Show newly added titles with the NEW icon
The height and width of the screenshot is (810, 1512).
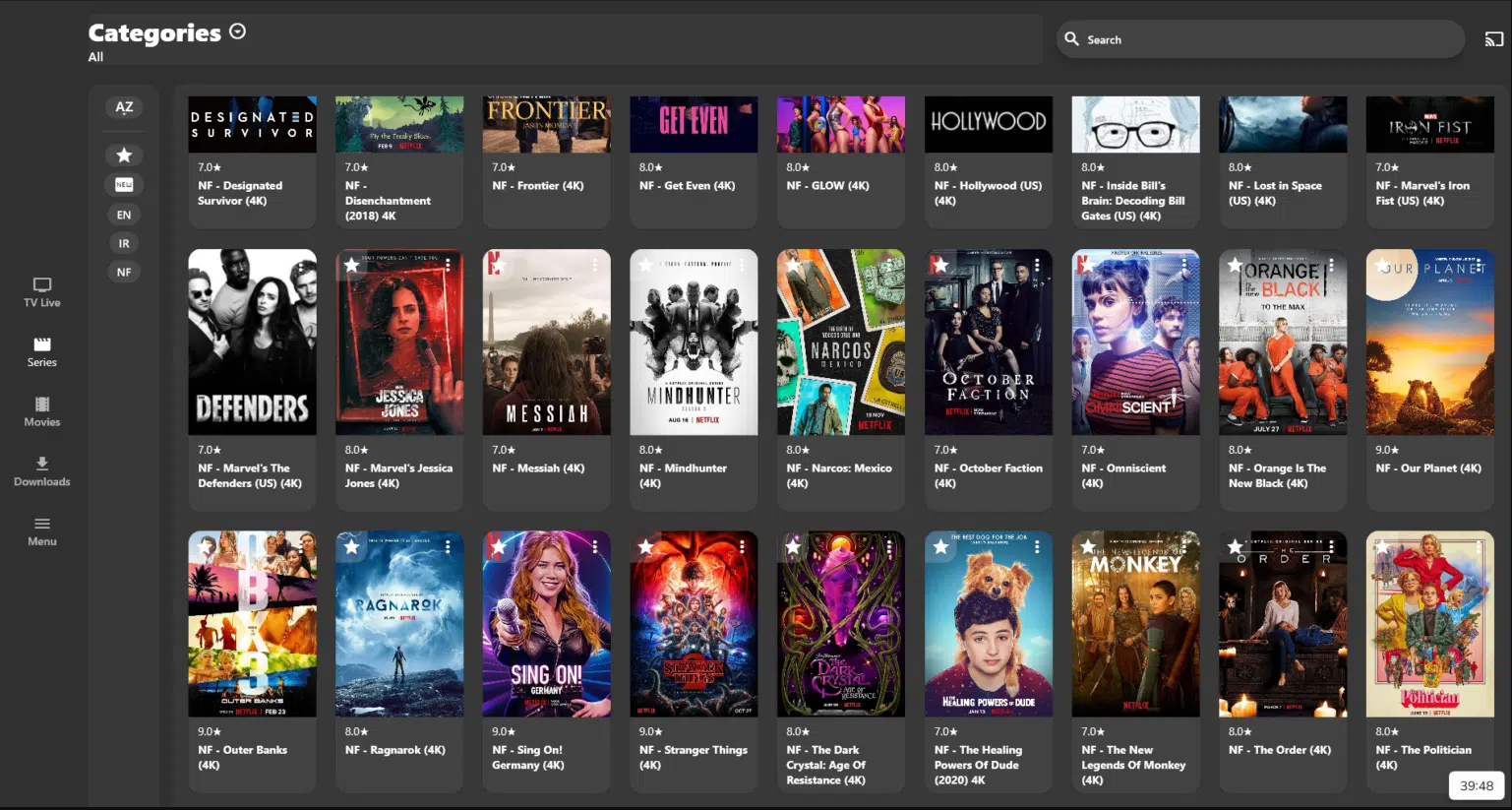[123, 184]
